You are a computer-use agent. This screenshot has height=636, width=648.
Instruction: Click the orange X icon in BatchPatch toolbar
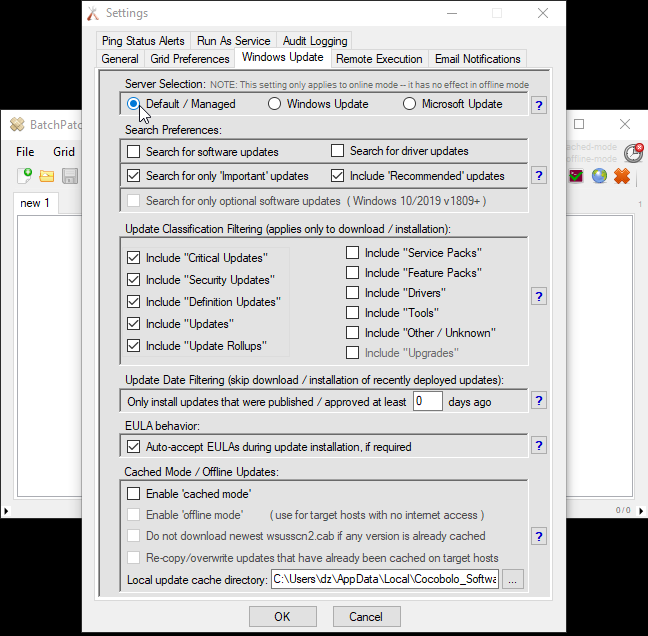[622, 176]
